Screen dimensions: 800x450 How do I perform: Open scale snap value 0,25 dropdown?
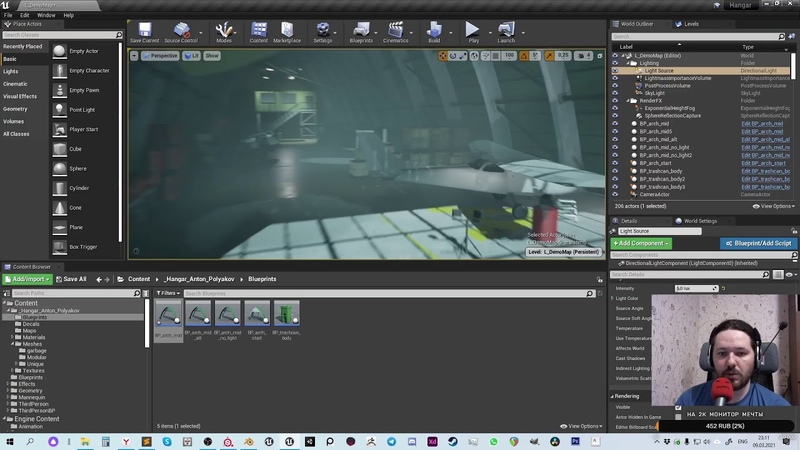coord(563,56)
